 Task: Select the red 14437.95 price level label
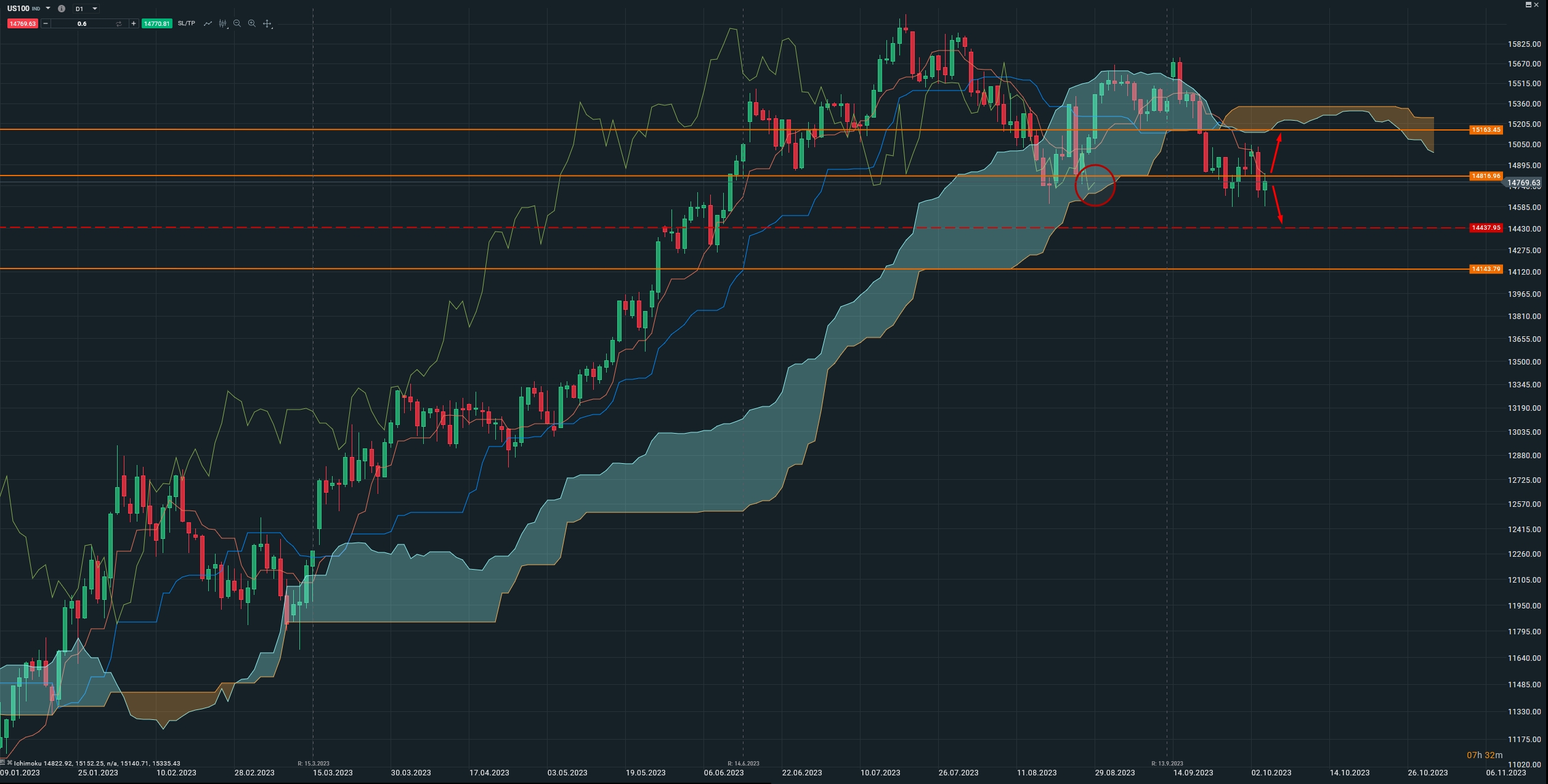1485,228
